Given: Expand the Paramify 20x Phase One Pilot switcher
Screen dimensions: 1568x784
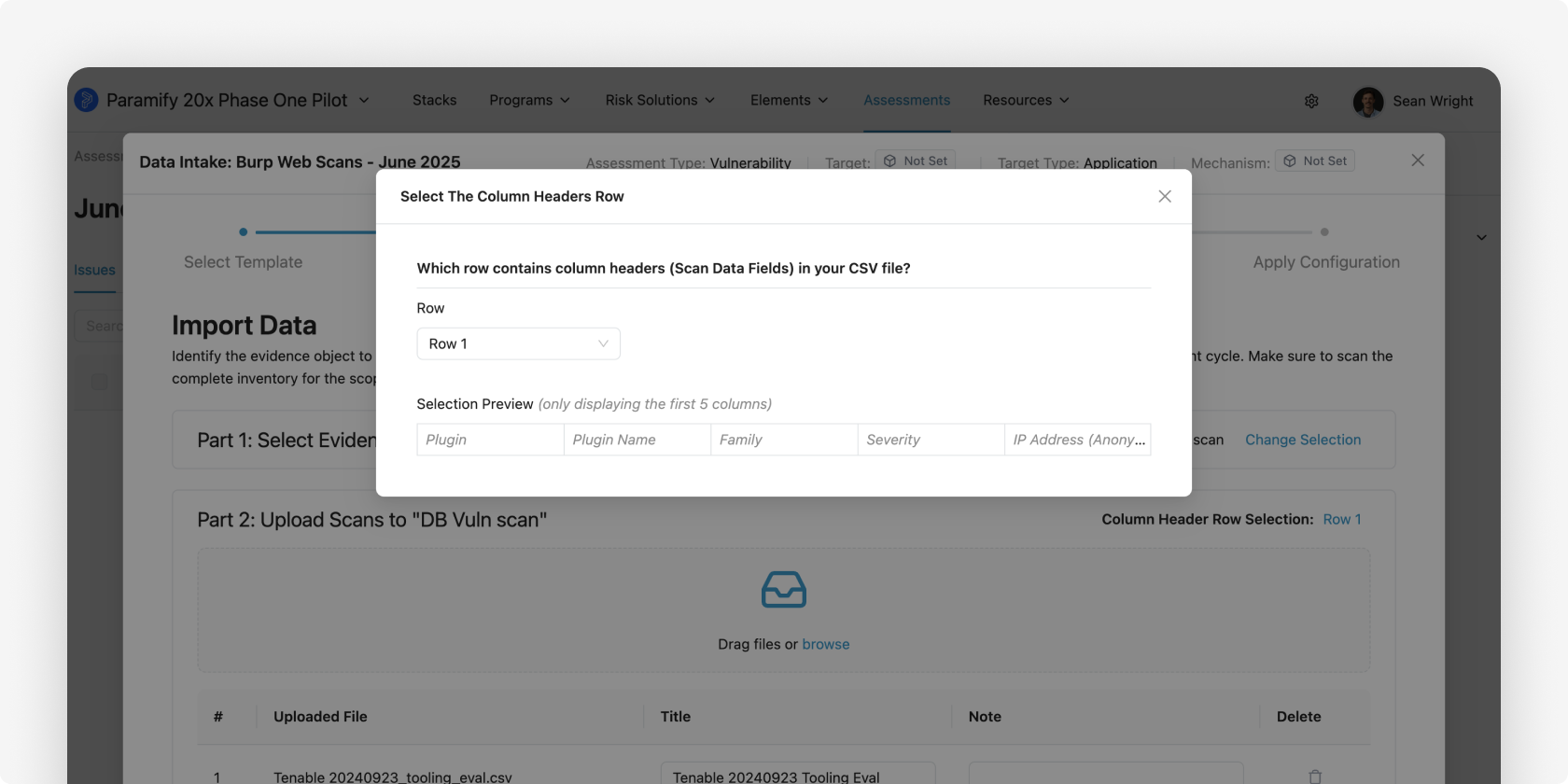Looking at the screenshot, I should 364,100.
